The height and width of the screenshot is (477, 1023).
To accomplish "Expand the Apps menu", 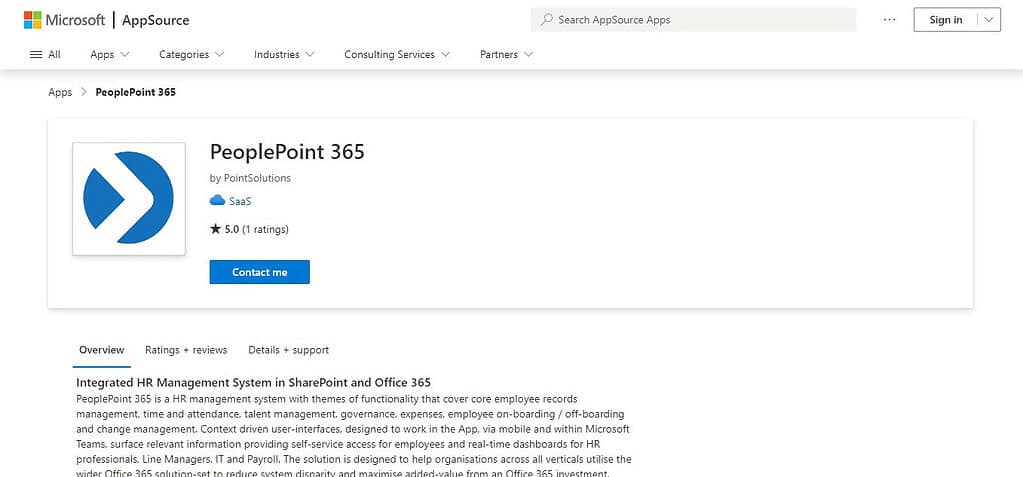I will pos(110,55).
